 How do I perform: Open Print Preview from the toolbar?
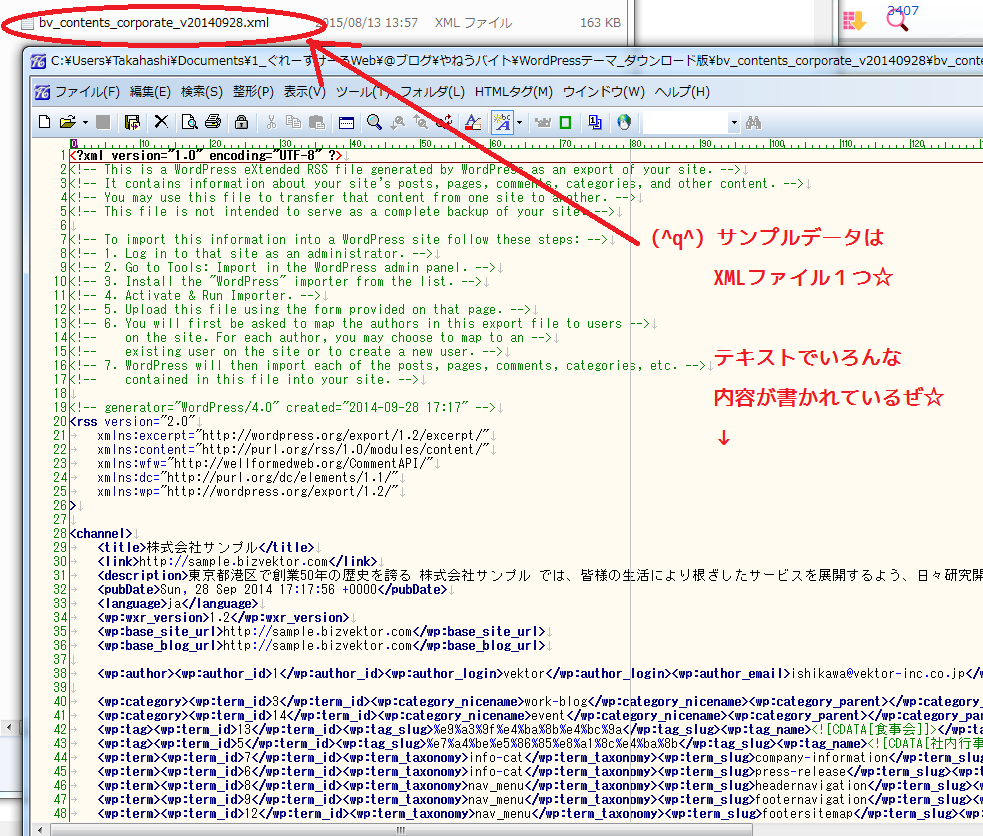[x=189, y=122]
